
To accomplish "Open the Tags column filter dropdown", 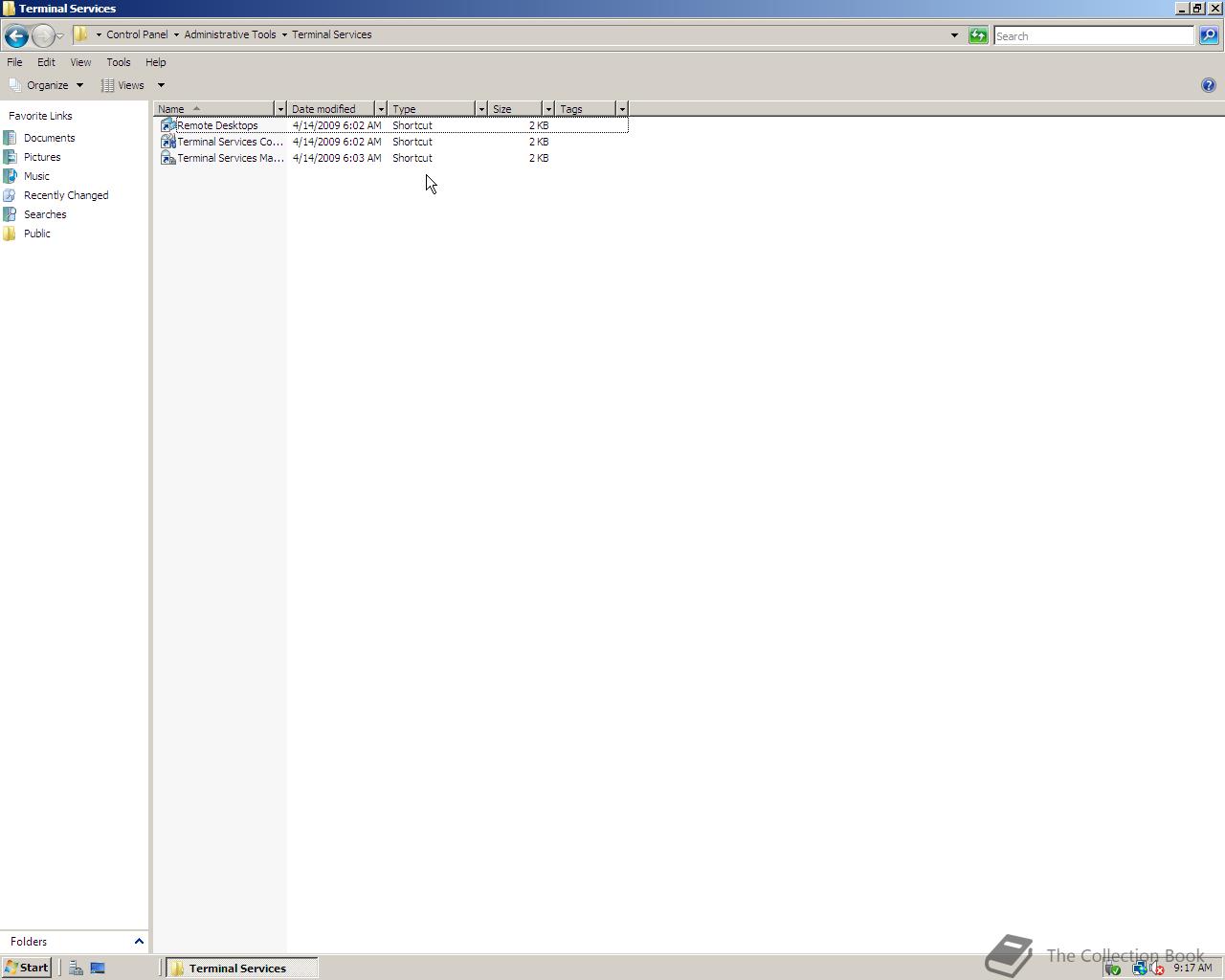I will click(x=622, y=109).
